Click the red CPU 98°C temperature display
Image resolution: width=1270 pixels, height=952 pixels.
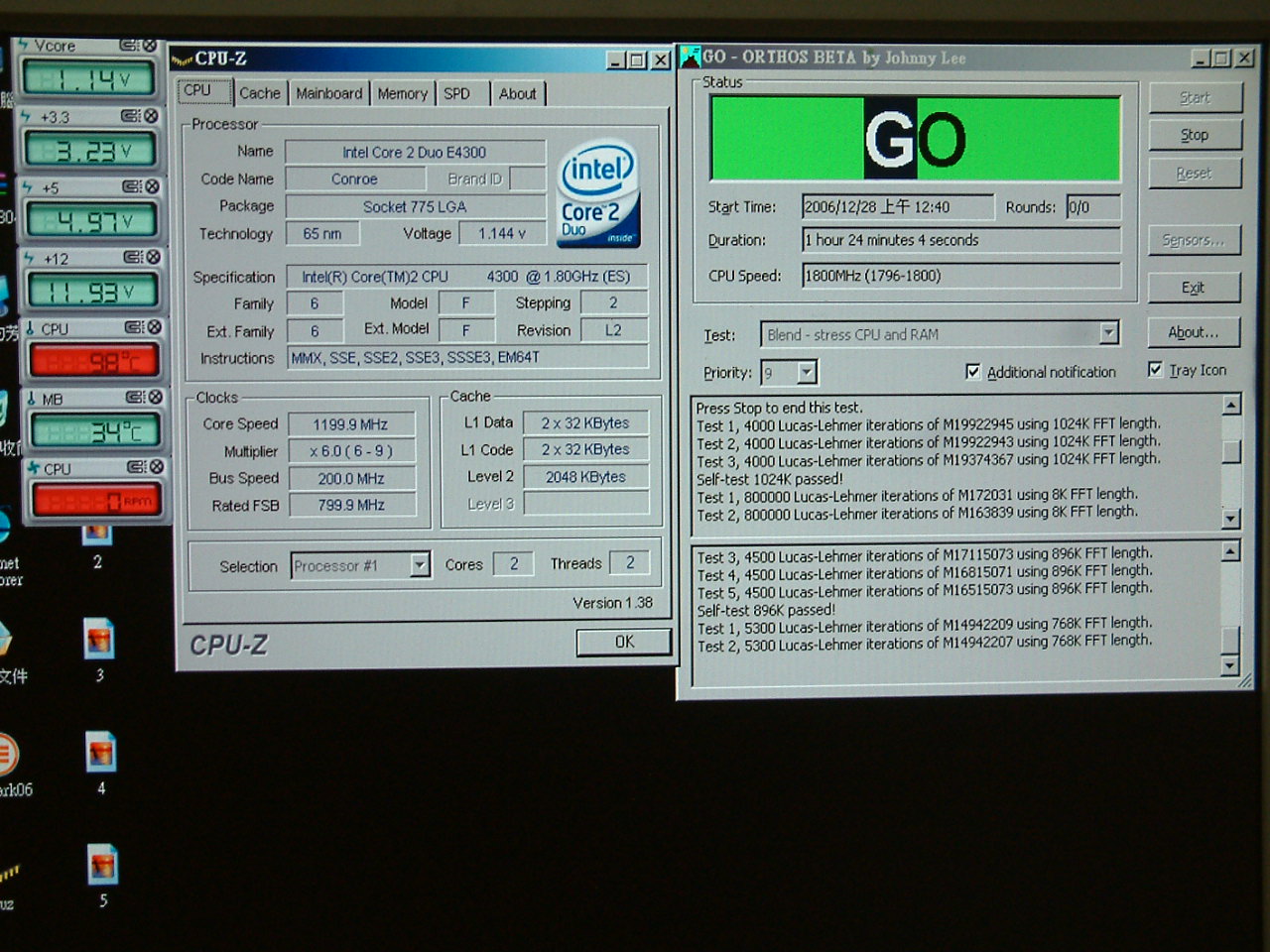[x=94, y=361]
